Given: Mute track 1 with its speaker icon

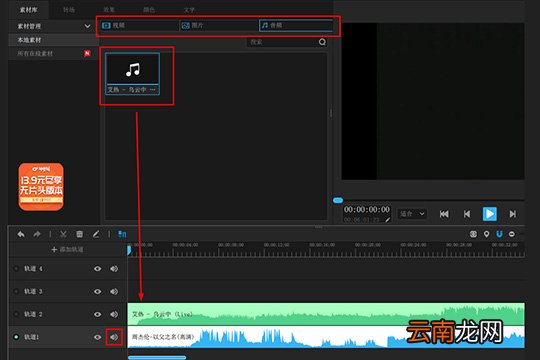Looking at the screenshot, I should pyautogui.click(x=114, y=337).
